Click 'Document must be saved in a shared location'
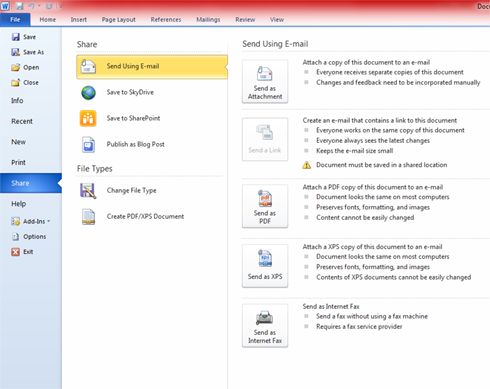The width and height of the screenshot is (490, 389). 382,165
